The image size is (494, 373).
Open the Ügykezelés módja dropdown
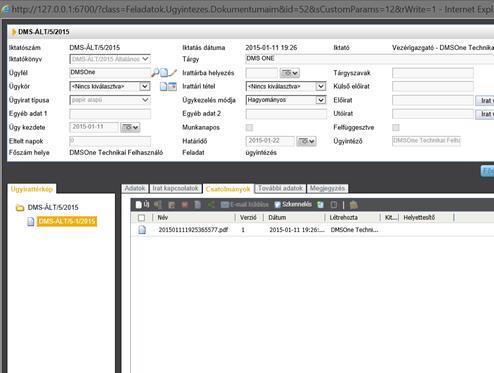click(x=286, y=100)
